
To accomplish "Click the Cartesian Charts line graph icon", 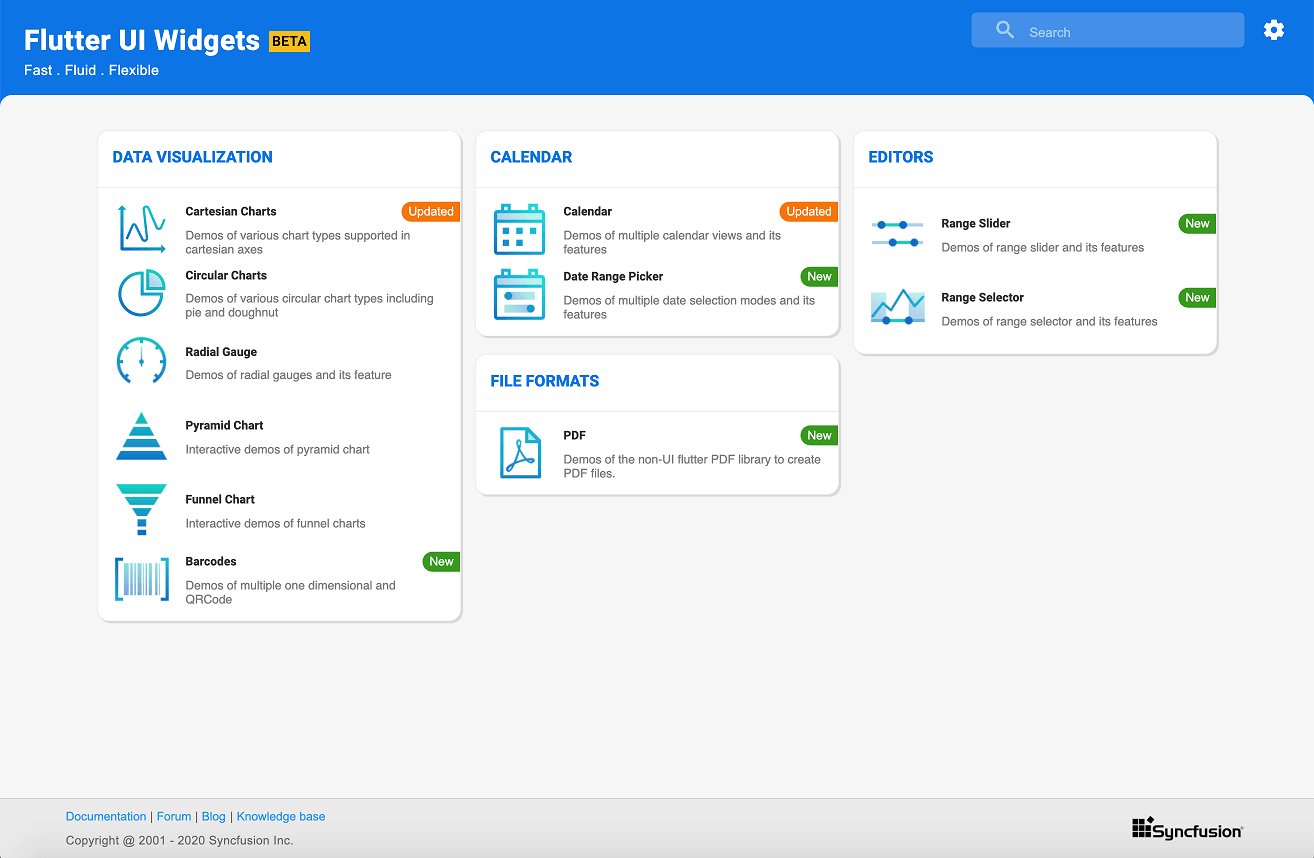I will 141,229.
